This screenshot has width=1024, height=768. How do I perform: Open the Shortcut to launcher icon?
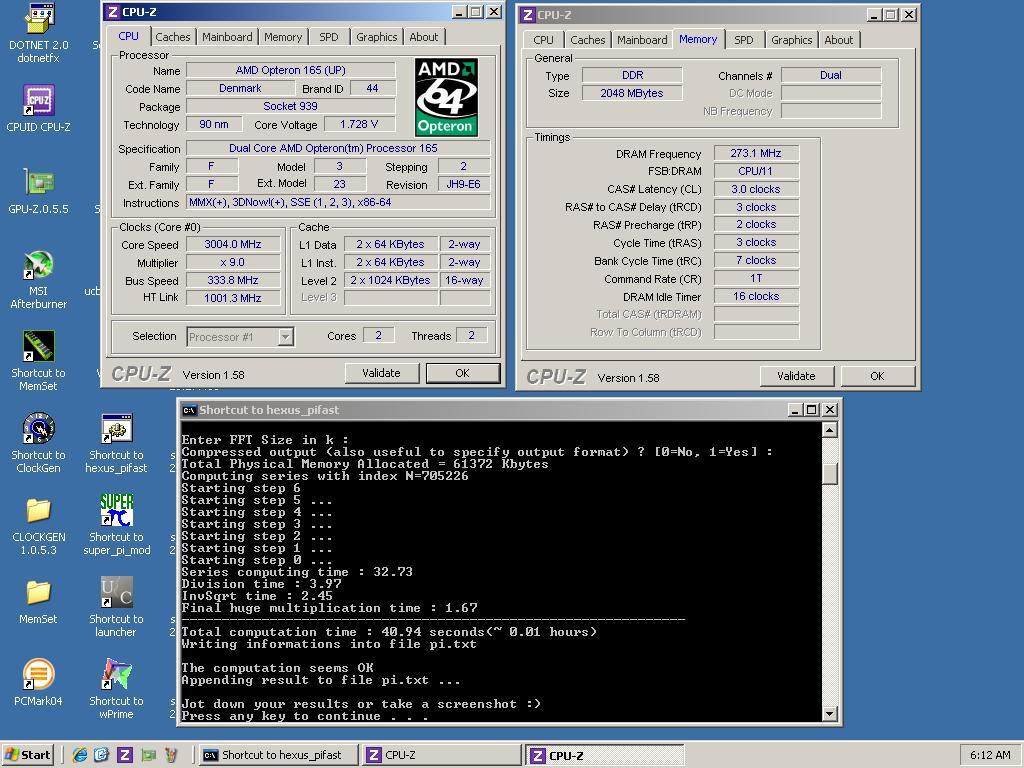pos(116,607)
